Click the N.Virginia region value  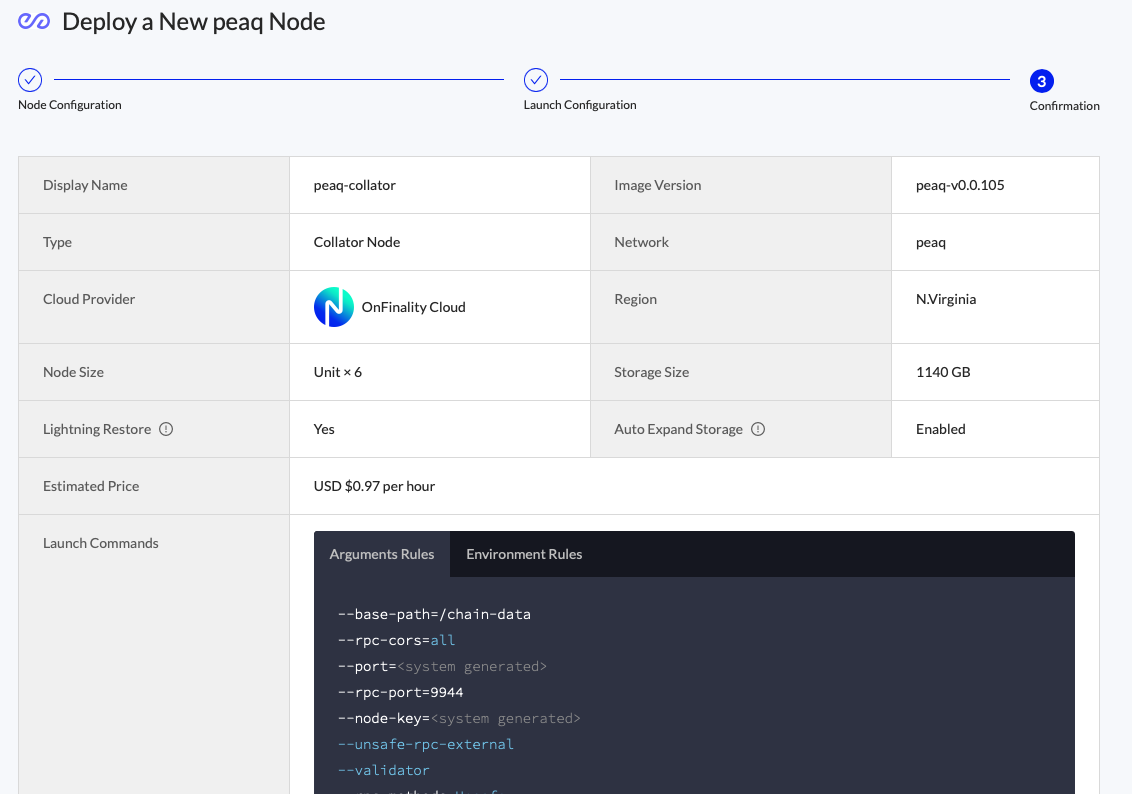946,299
